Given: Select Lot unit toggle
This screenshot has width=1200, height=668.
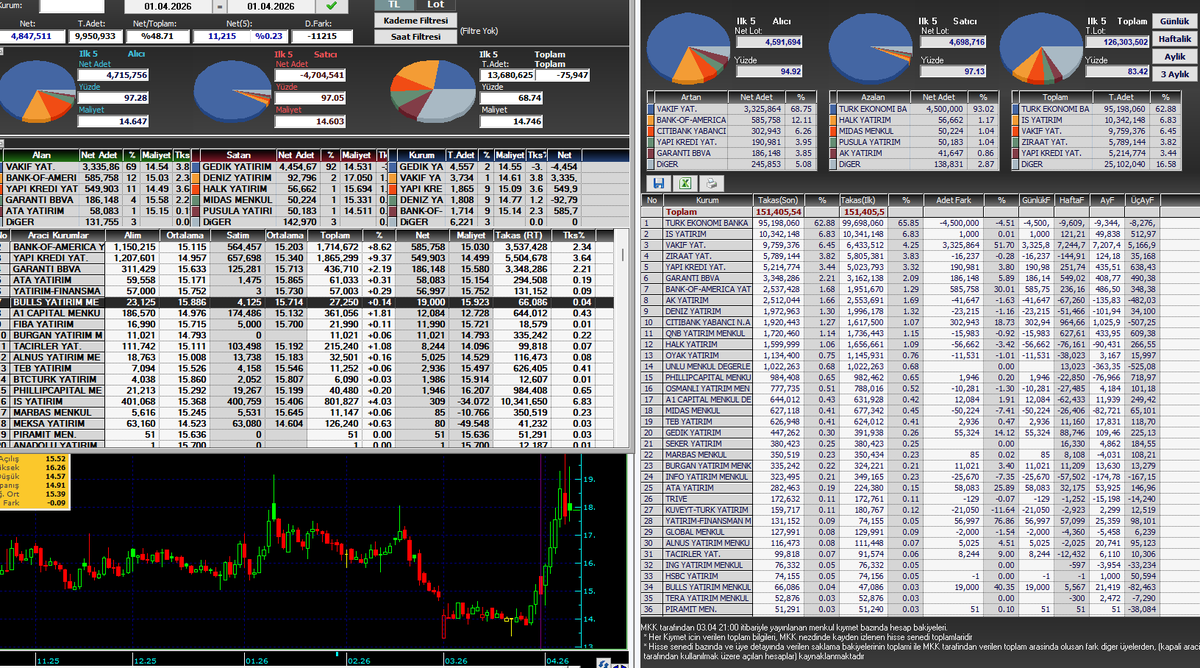Looking at the screenshot, I should click(x=435, y=5).
